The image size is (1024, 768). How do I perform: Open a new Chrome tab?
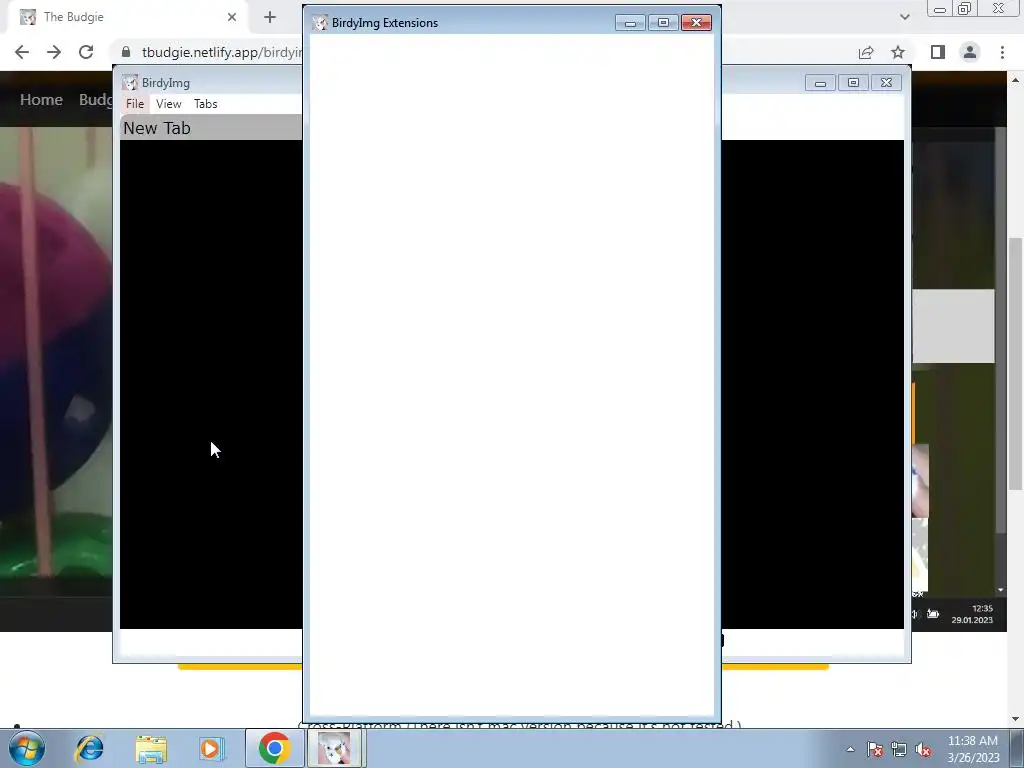[x=270, y=17]
